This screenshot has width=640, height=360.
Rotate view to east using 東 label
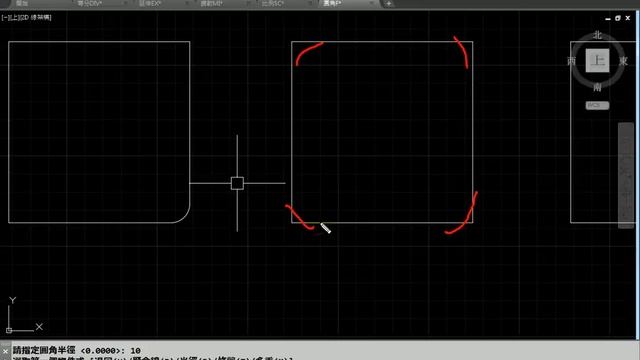click(623, 61)
